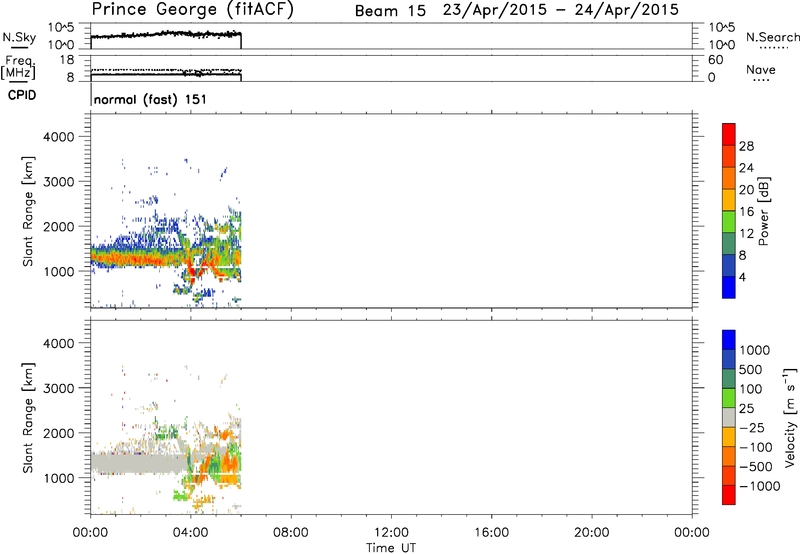This screenshot has height=554, width=800.
Task: Click the "Power [dB]" colorbar label
Action: tap(764, 212)
